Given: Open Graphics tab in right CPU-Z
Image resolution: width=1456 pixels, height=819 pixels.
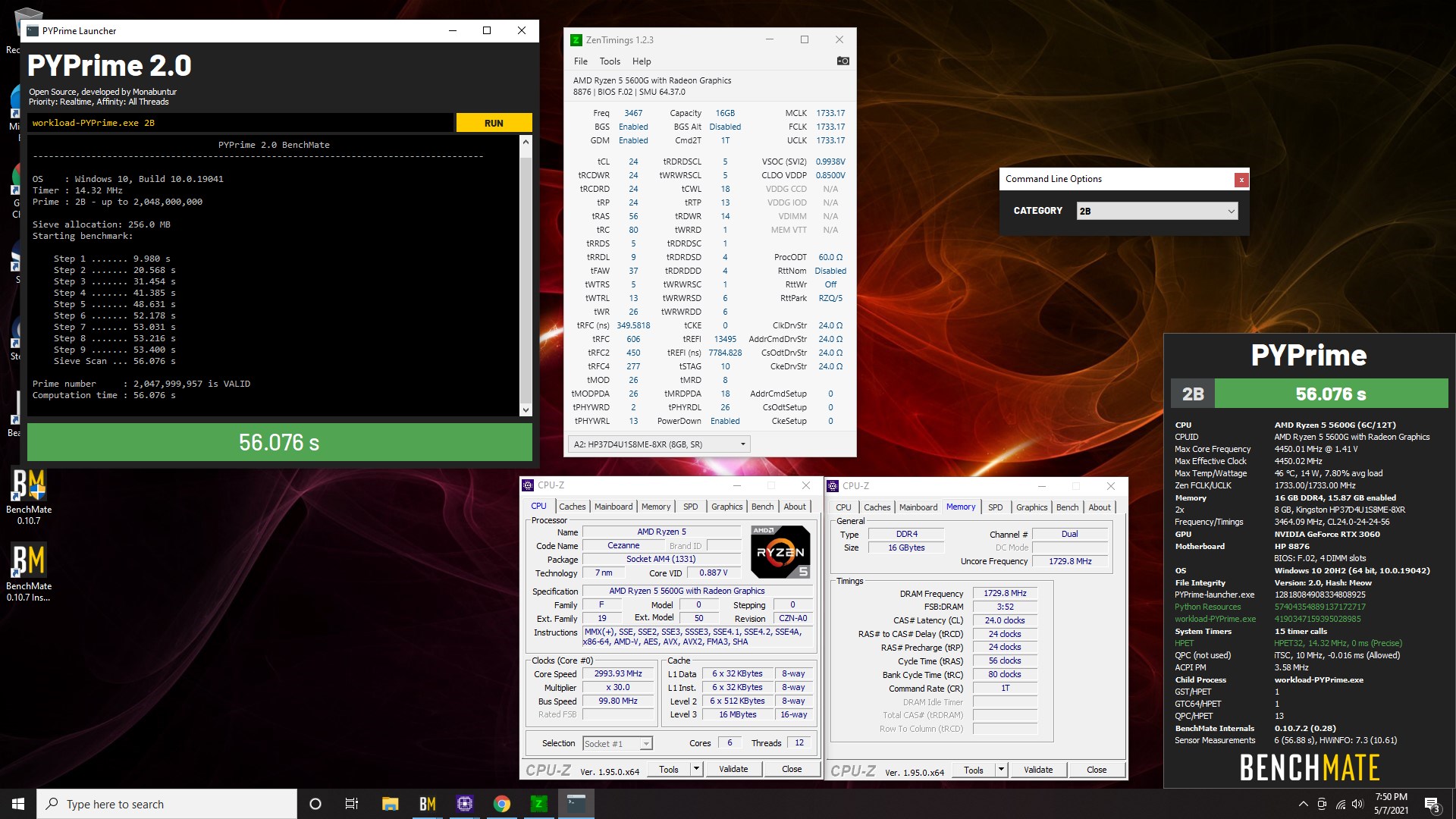Looking at the screenshot, I should (1032, 507).
